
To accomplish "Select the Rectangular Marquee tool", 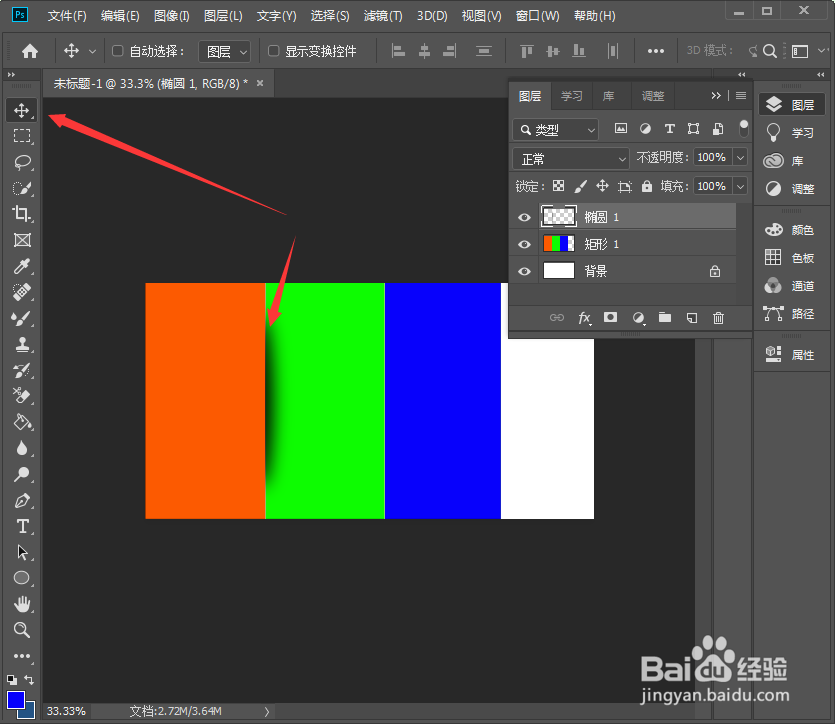I will pos(21,136).
